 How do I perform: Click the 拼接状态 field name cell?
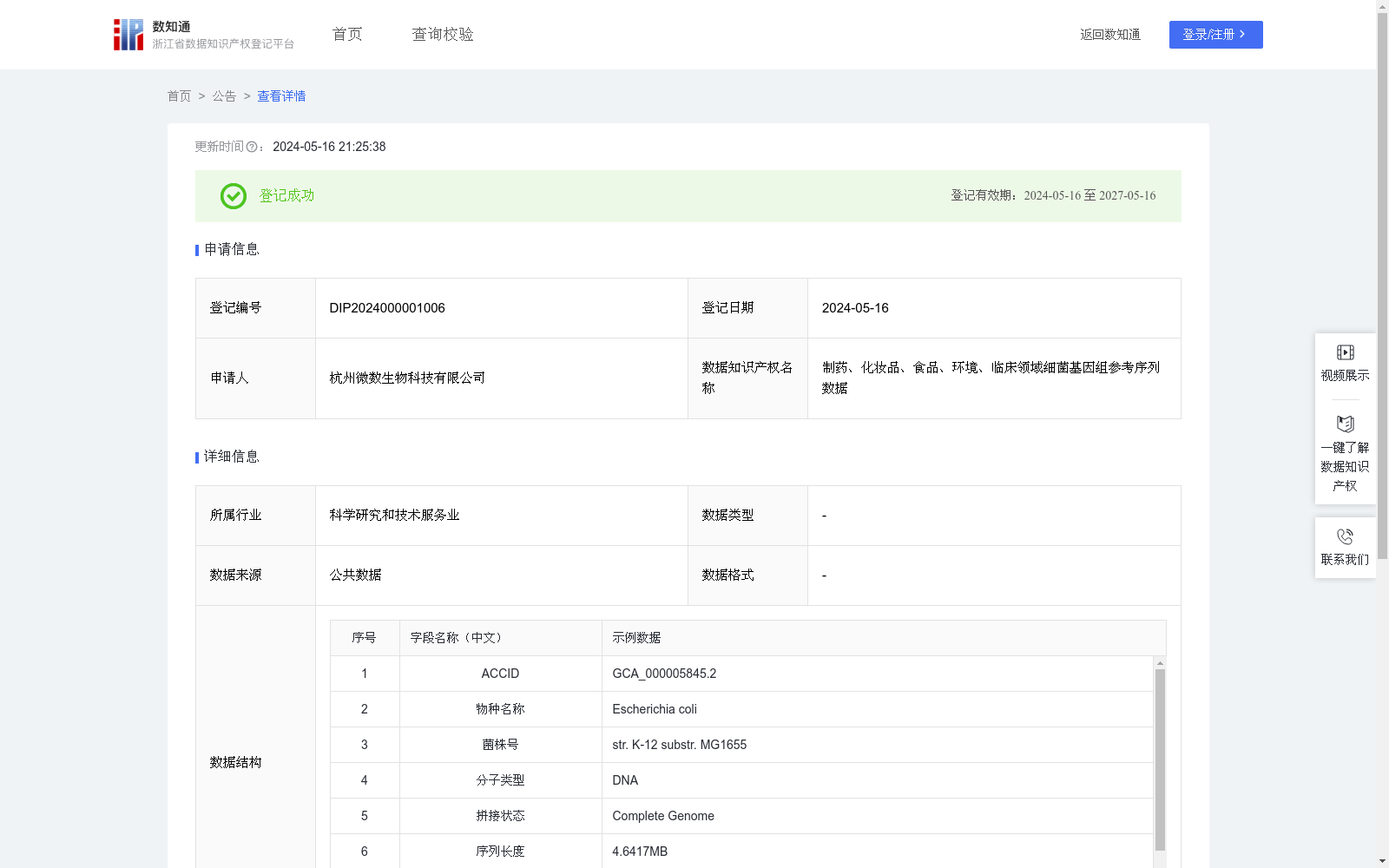tap(500, 816)
